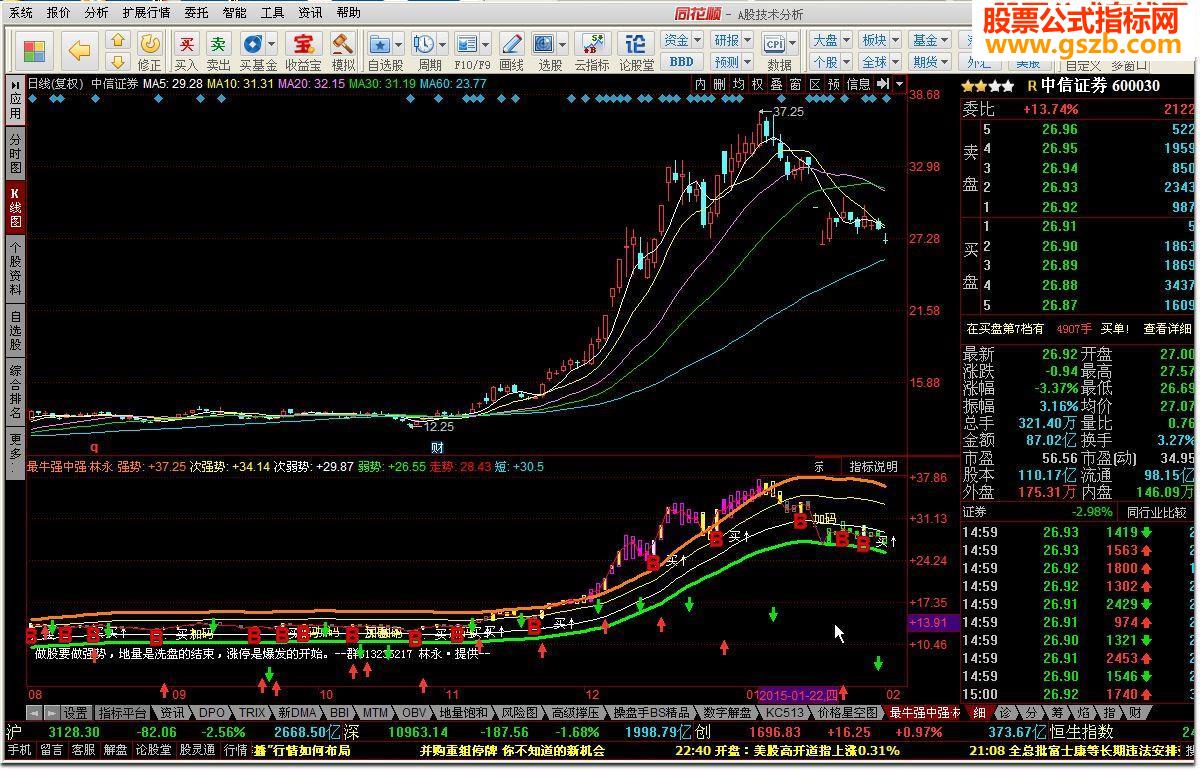Open the 模拟 simulation gavel icon
The width and height of the screenshot is (1200, 770).
[x=343, y=50]
